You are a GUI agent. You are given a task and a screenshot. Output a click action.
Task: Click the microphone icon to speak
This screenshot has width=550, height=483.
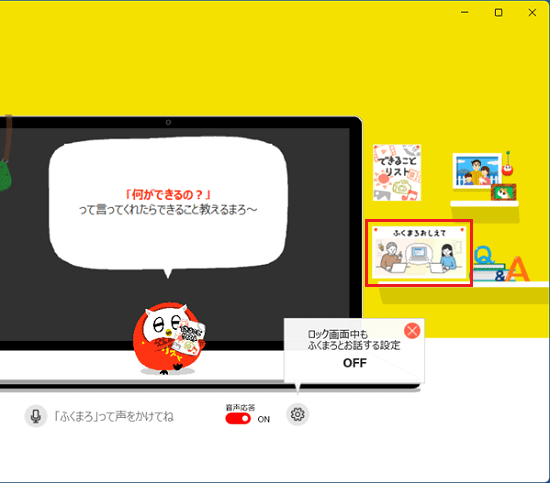pos(35,416)
